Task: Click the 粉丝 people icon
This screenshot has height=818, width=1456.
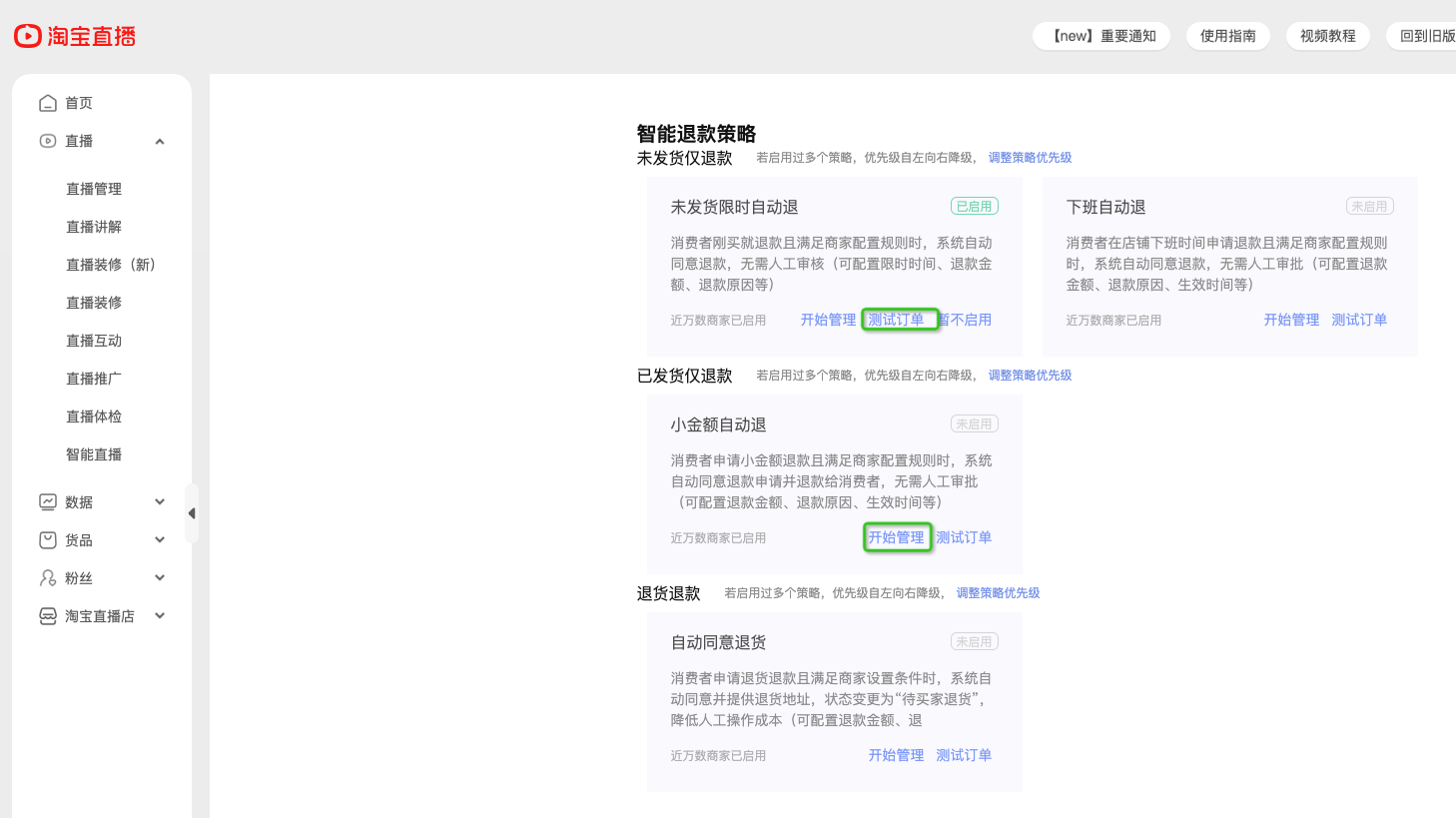Action: [x=48, y=578]
